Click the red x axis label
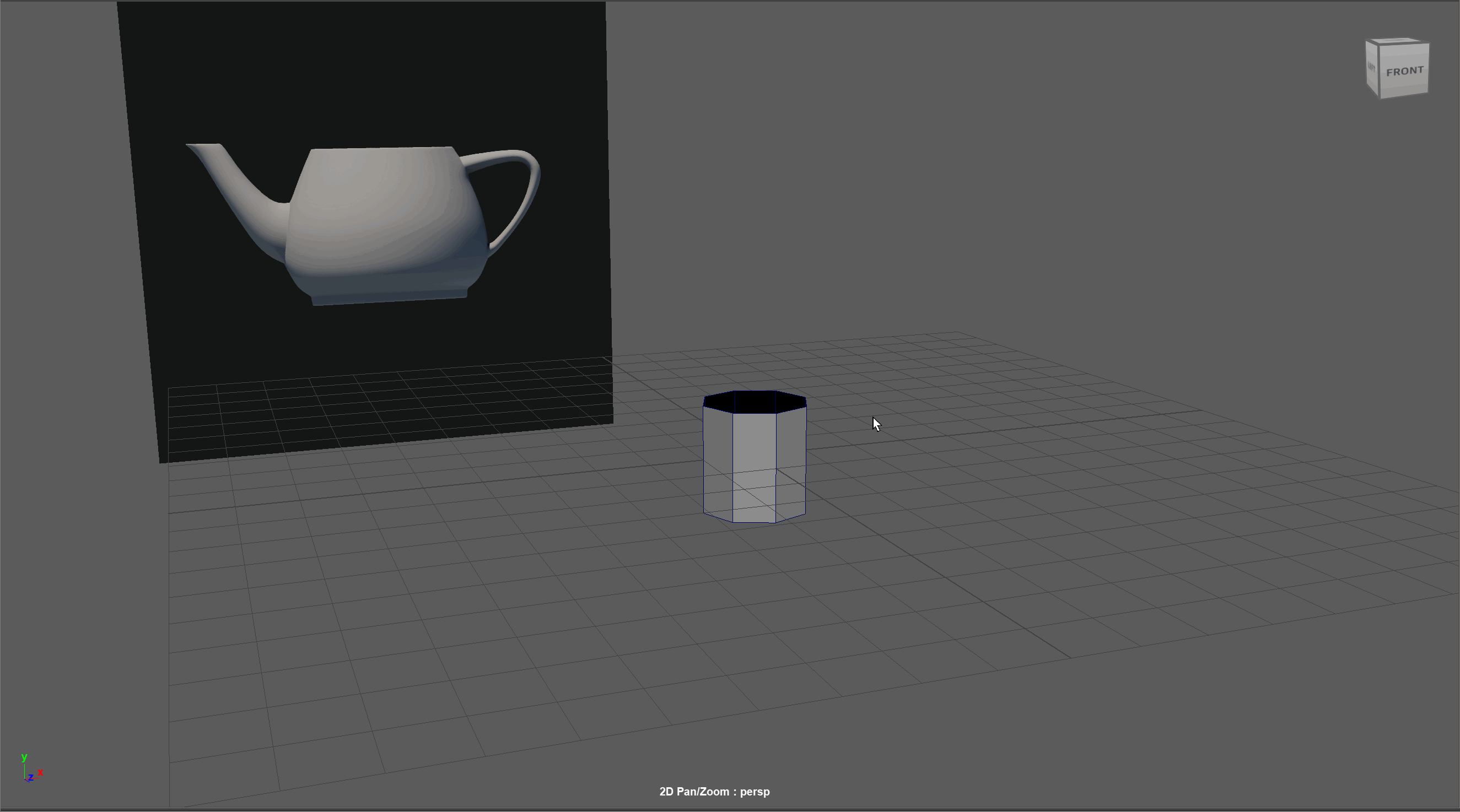This screenshot has height=812, width=1460. [x=40, y=772]
